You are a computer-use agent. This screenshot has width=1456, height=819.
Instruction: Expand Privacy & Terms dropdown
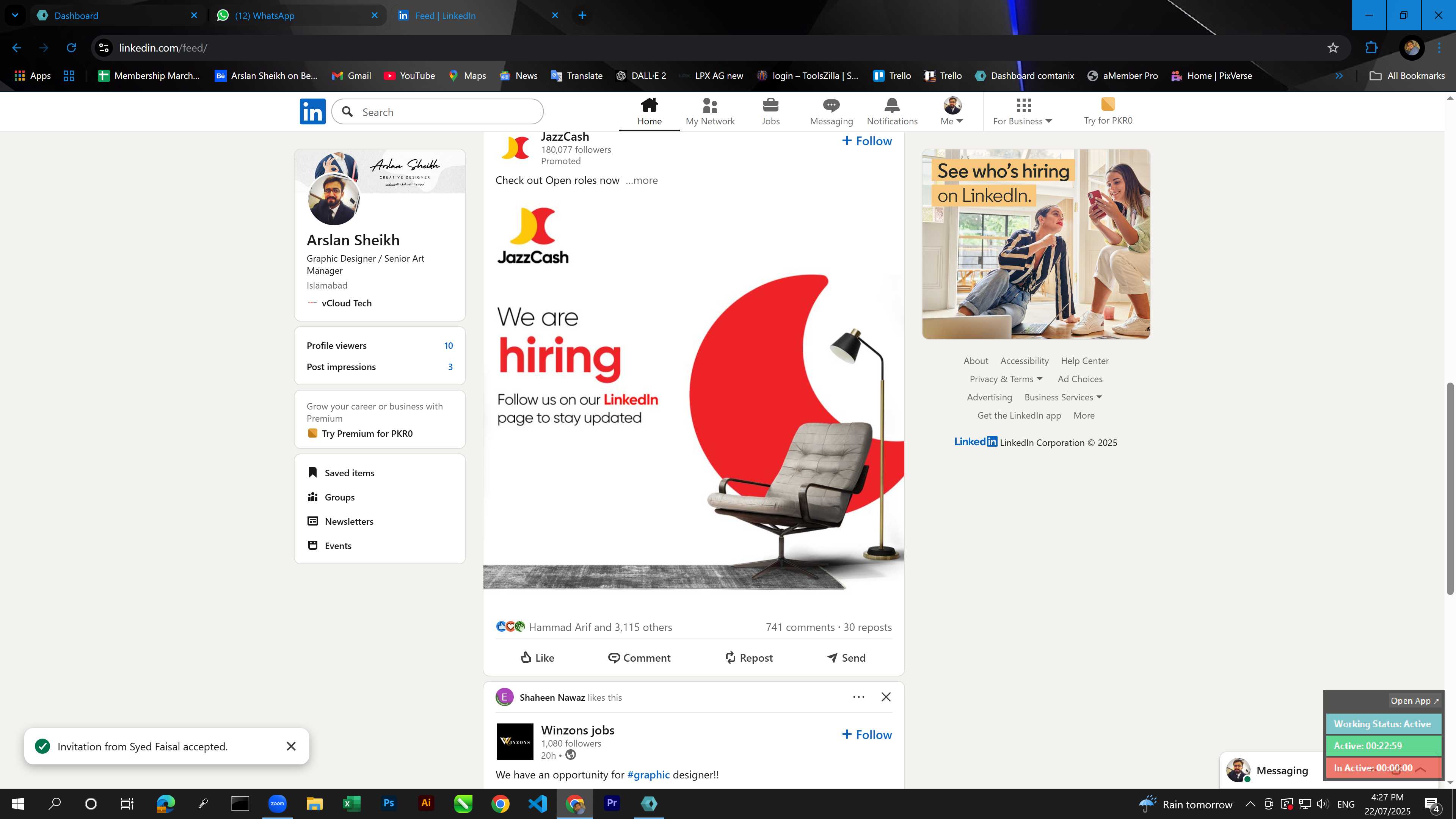[1006, 379]
